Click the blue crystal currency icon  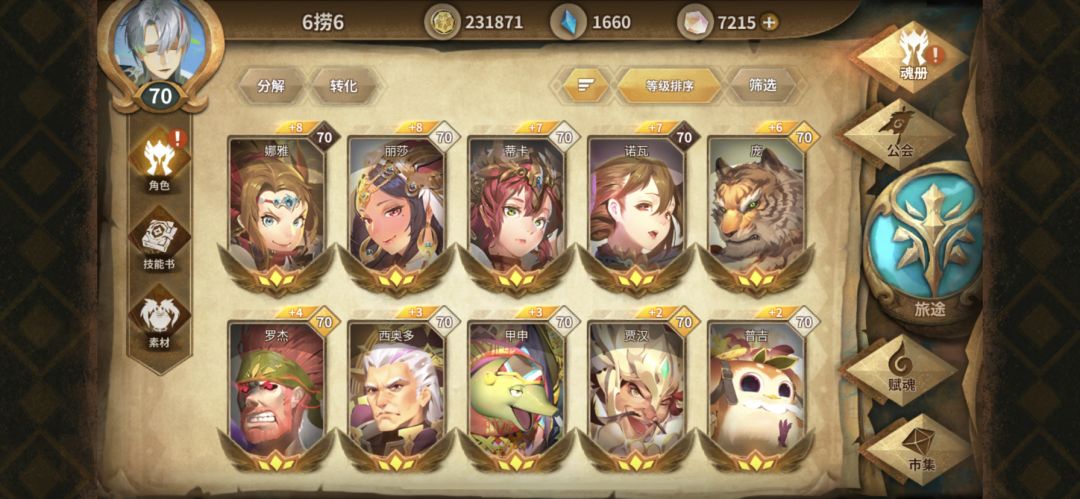pyautogui.click(x=569, y=22)
